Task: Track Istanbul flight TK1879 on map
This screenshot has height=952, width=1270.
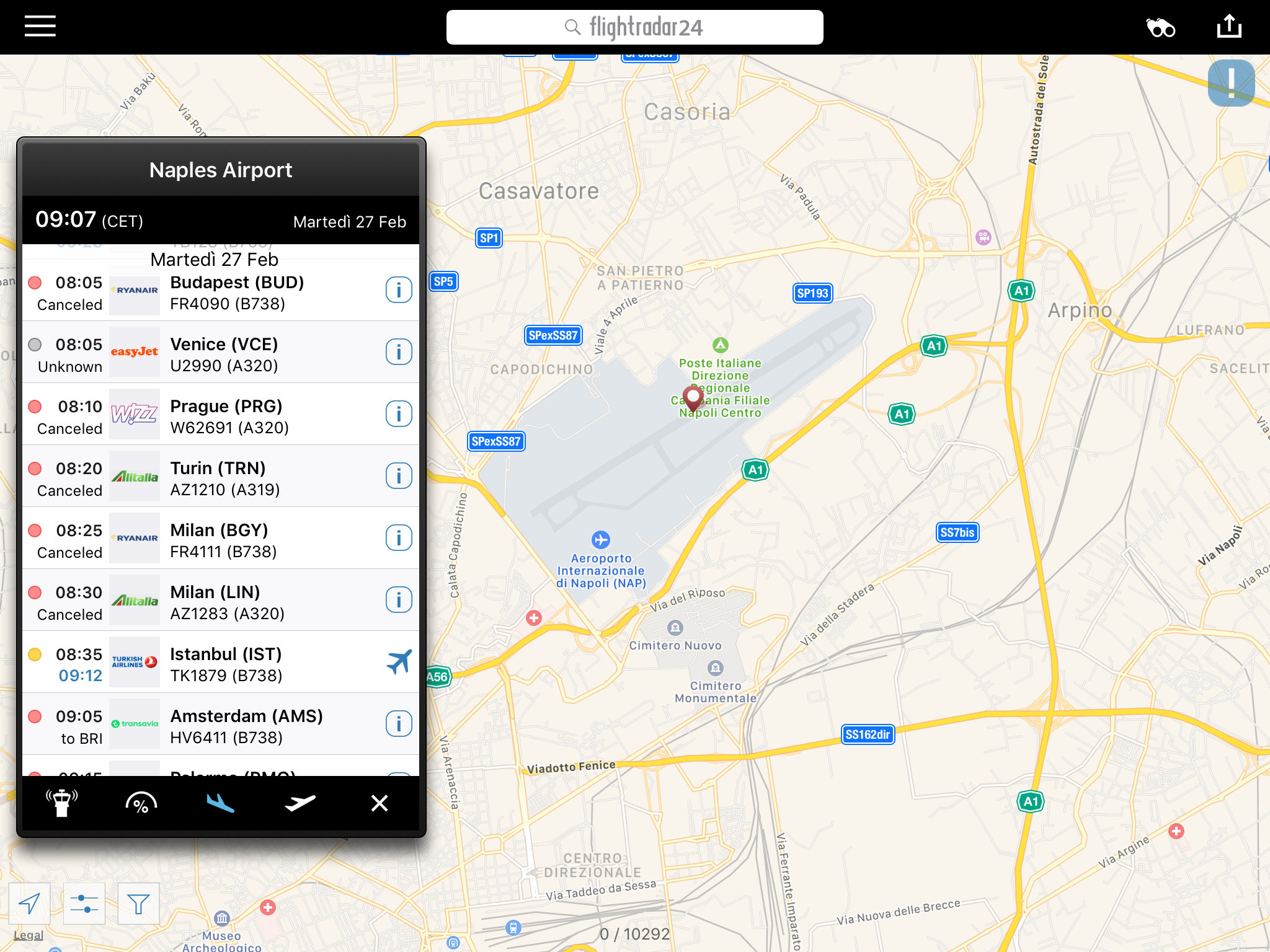Action: pos(399,662)
